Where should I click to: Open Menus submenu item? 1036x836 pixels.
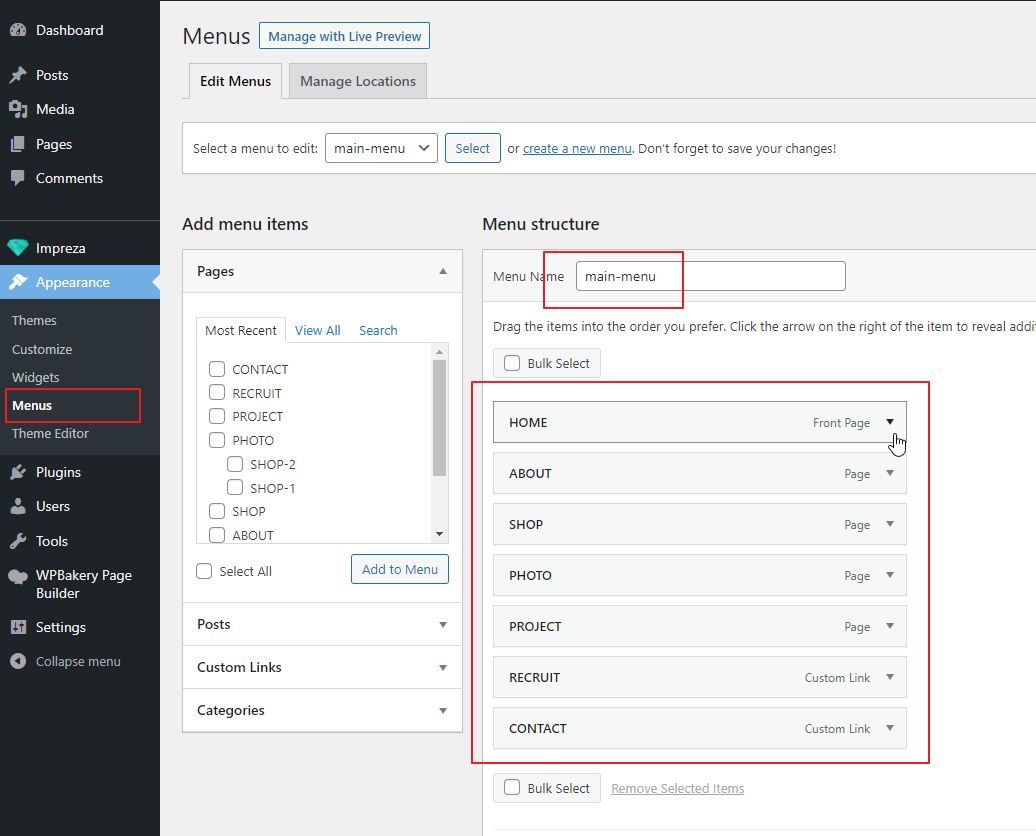pyautogui.click(x=32, y=405)
